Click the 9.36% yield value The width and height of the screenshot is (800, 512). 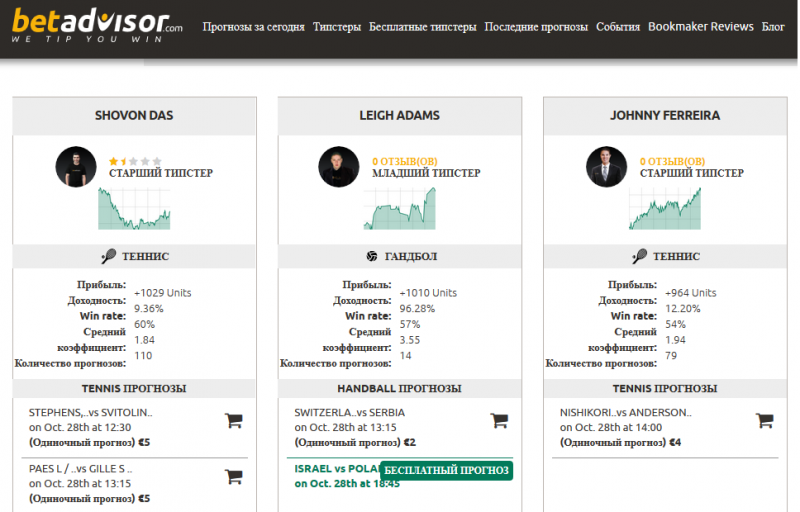(148, 309)
